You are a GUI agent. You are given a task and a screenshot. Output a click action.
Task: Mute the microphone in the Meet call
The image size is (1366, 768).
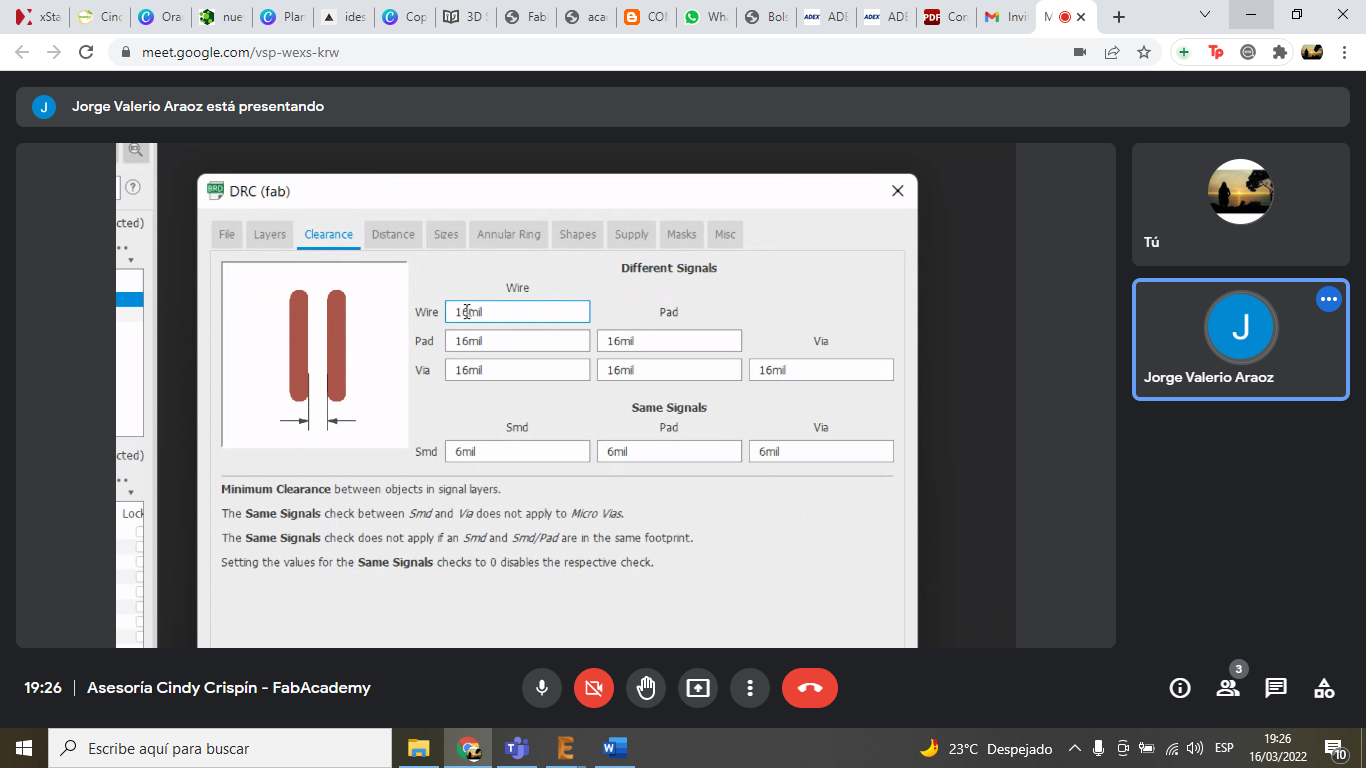[541, 688]
